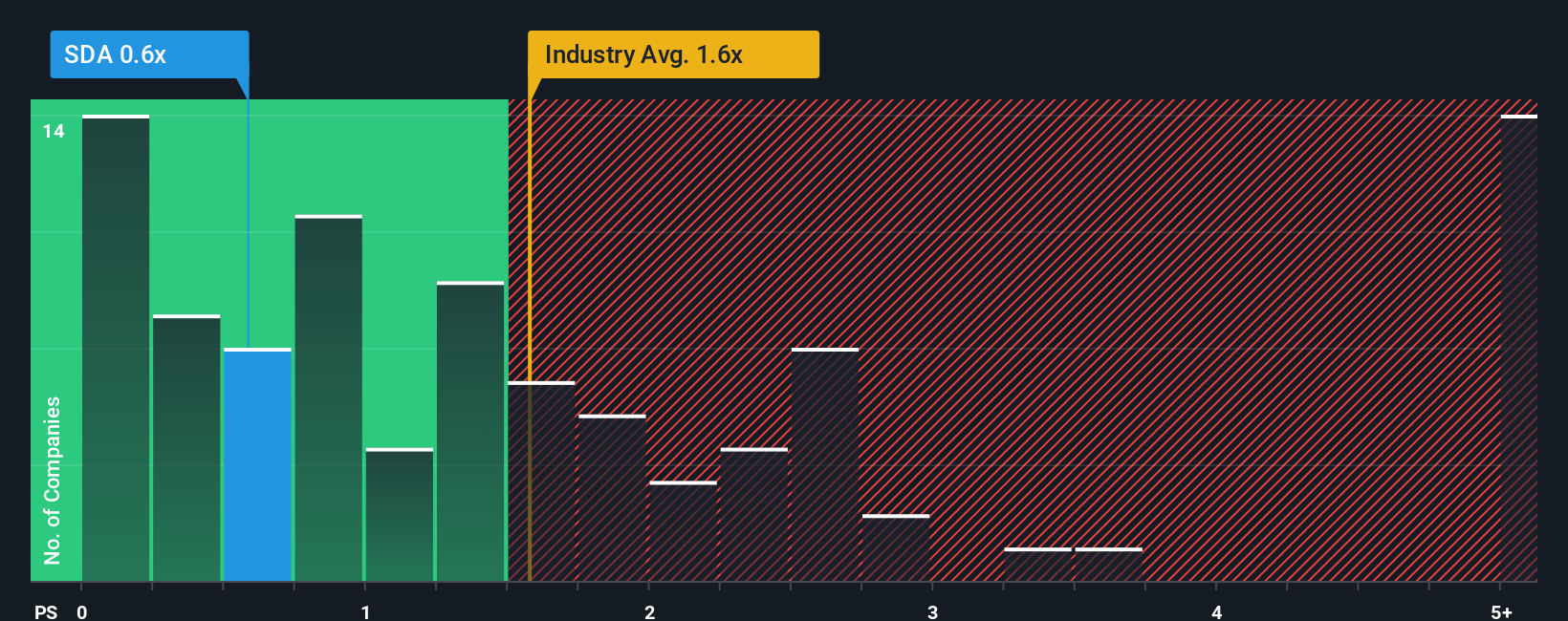Image resolution: width=1568 pixels, height=621 pixels.
Task: Click the green bar ending at PS 1.5
Action: pyautogui.click(x=470, y=431)
